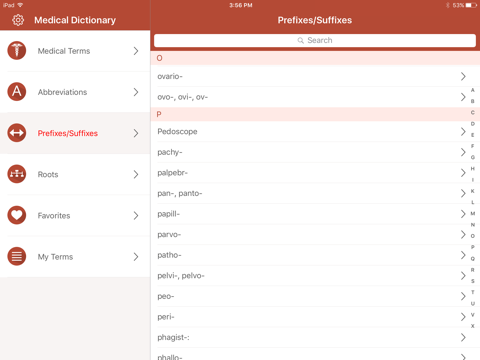Jump to letter V in index

pyautogui.click(x=473, y=315)
